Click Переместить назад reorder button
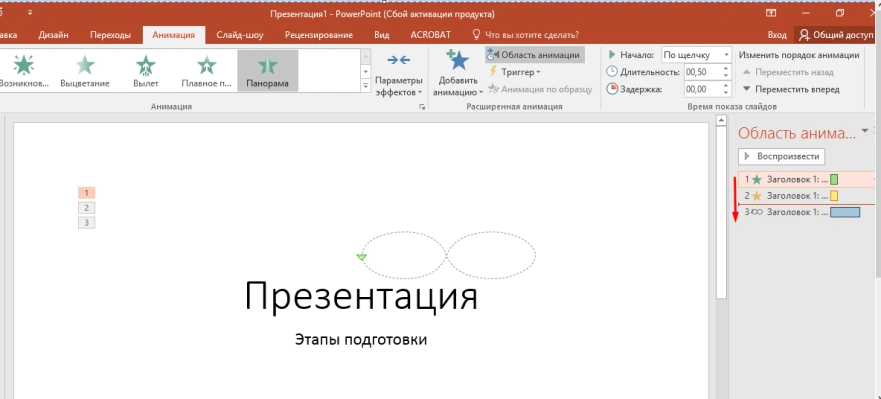 tap(788, 72)
